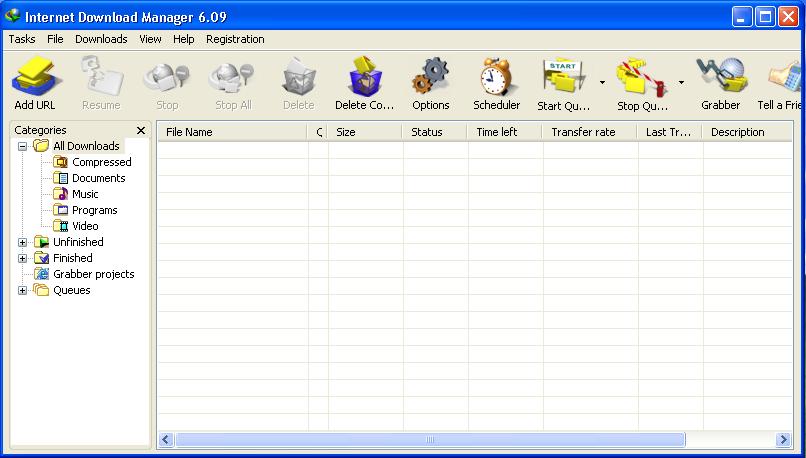The image size is (806, 458).
Task: Click the Transfer rate column header
Action: (590, 132)
